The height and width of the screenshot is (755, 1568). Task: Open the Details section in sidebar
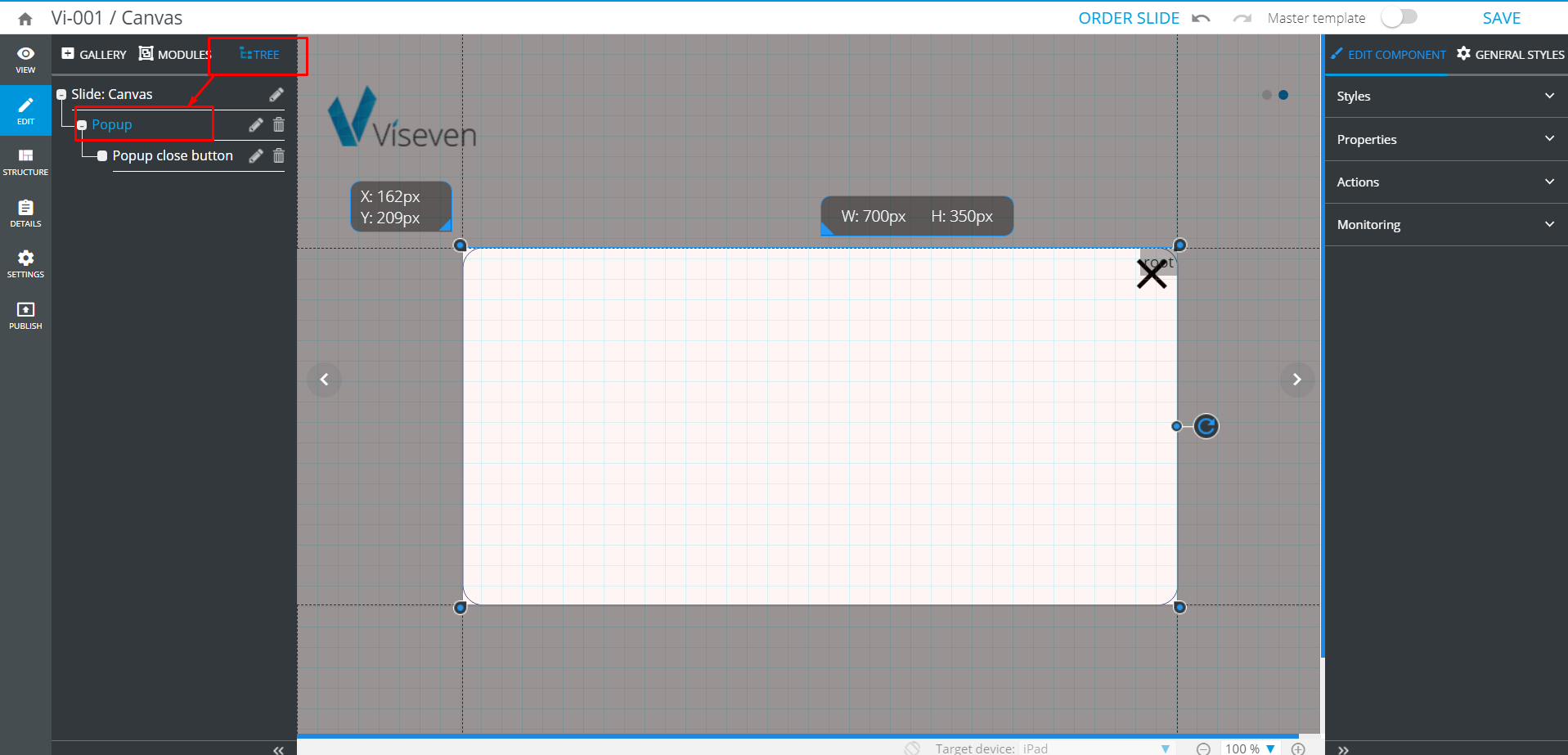coord(25,213)
